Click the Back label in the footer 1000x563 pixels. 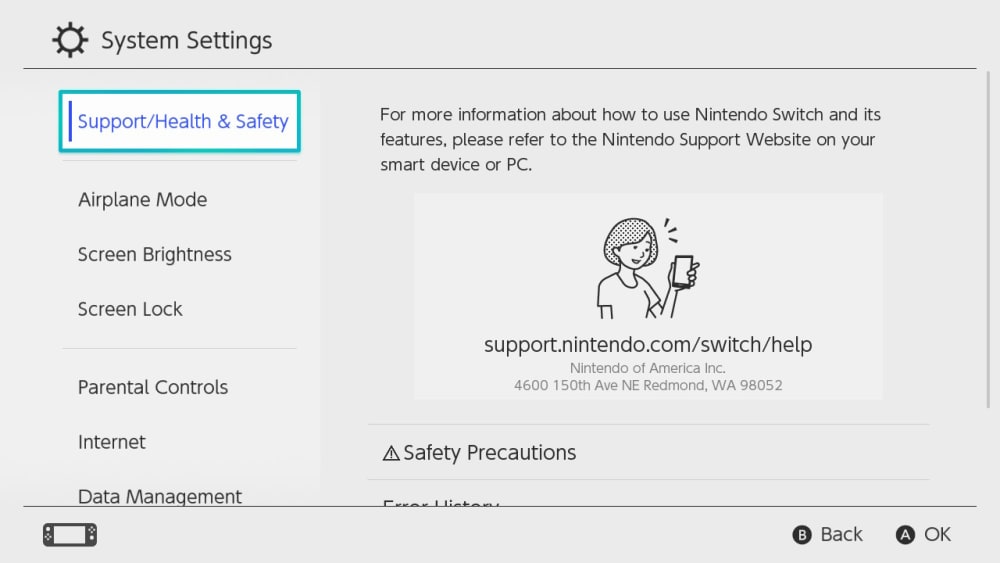[x=840, y=535]
